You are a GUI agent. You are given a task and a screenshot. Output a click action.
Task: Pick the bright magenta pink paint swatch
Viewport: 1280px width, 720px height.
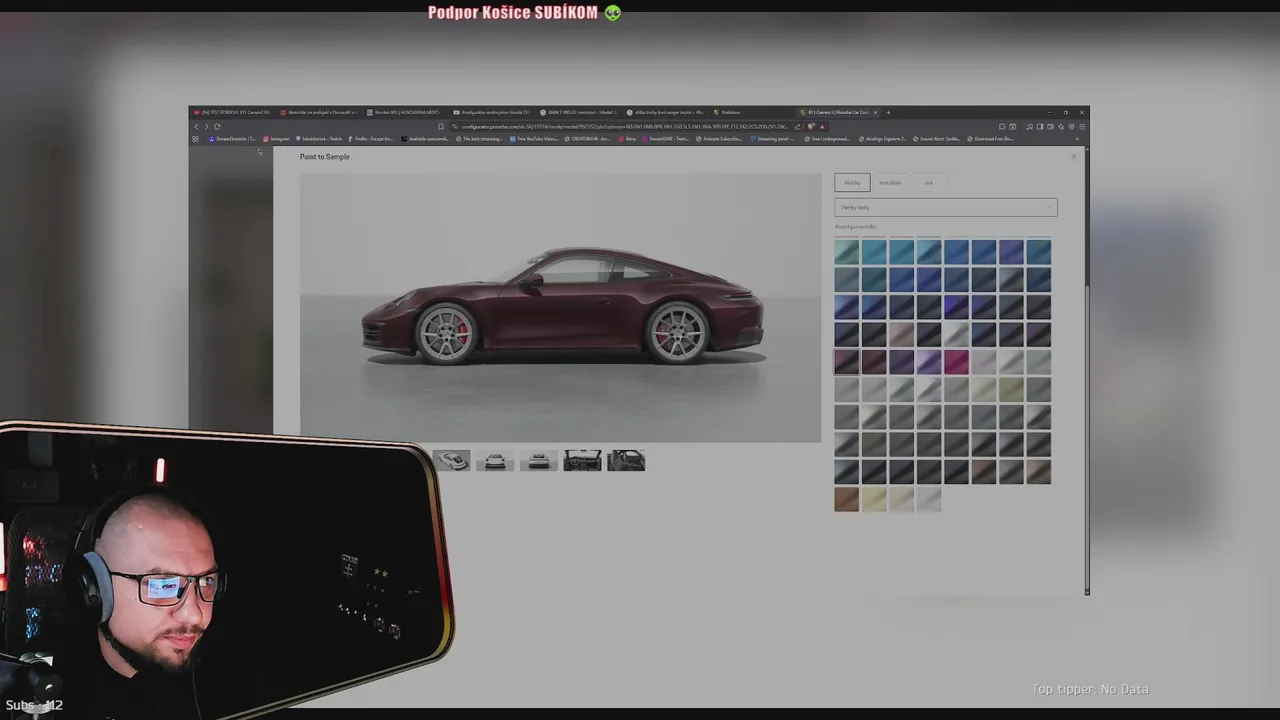point(956,361)
